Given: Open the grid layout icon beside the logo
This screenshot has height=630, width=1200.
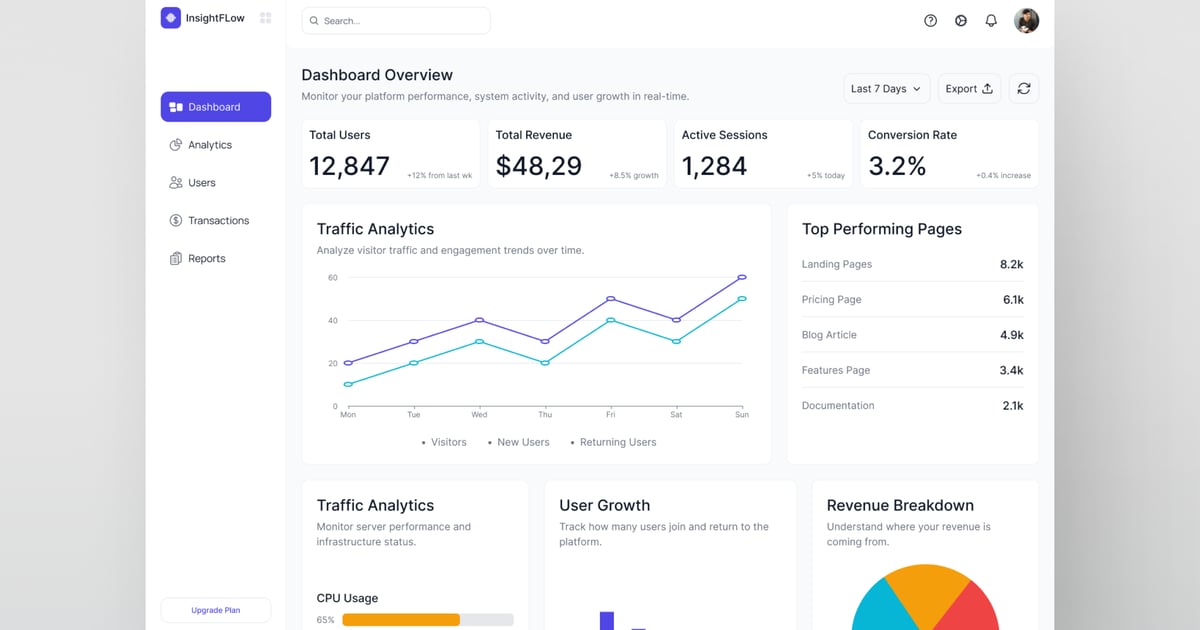Looking at the screenshot, I should click(x=265, y=18).
